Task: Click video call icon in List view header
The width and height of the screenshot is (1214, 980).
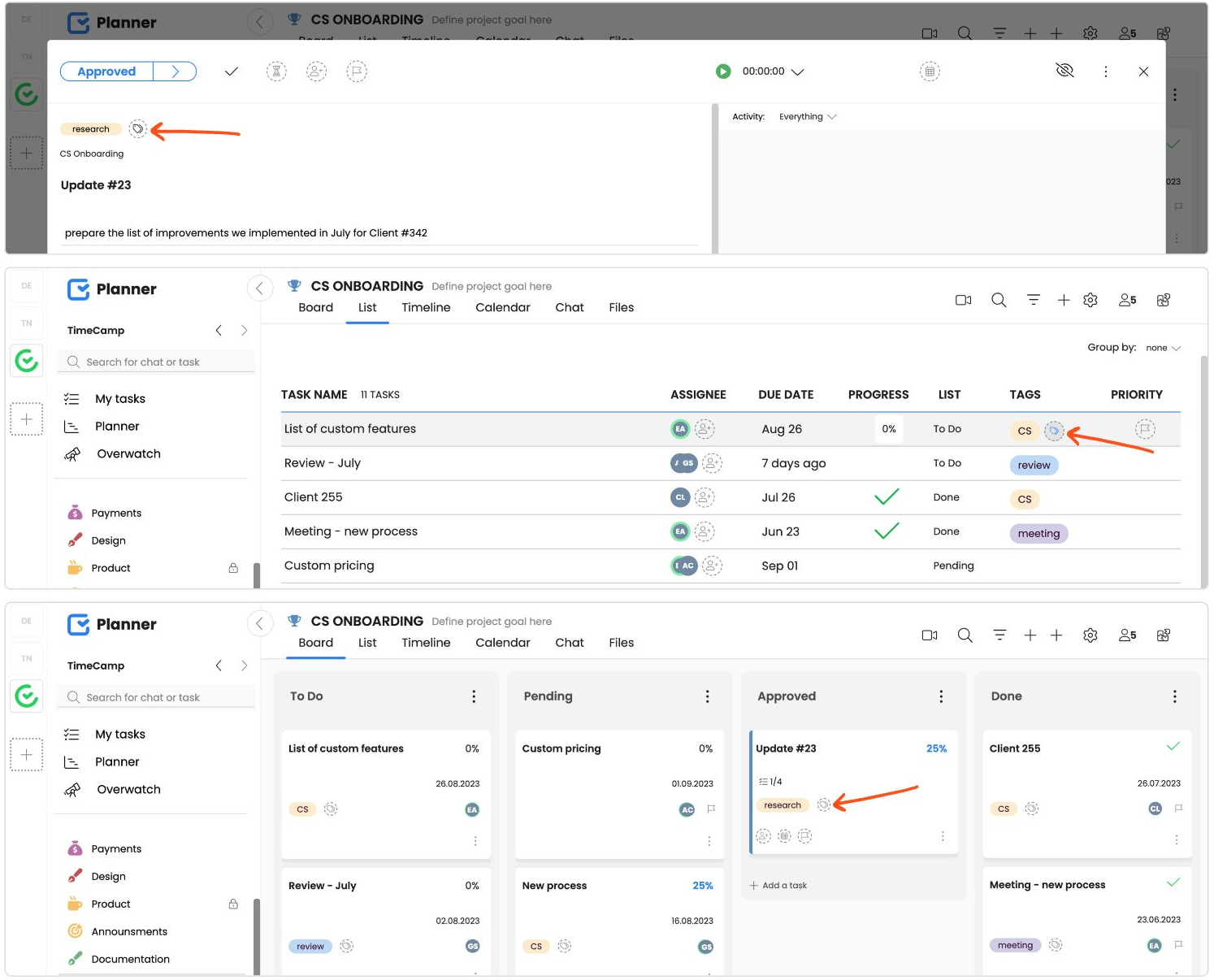Action: coord(963,301)
